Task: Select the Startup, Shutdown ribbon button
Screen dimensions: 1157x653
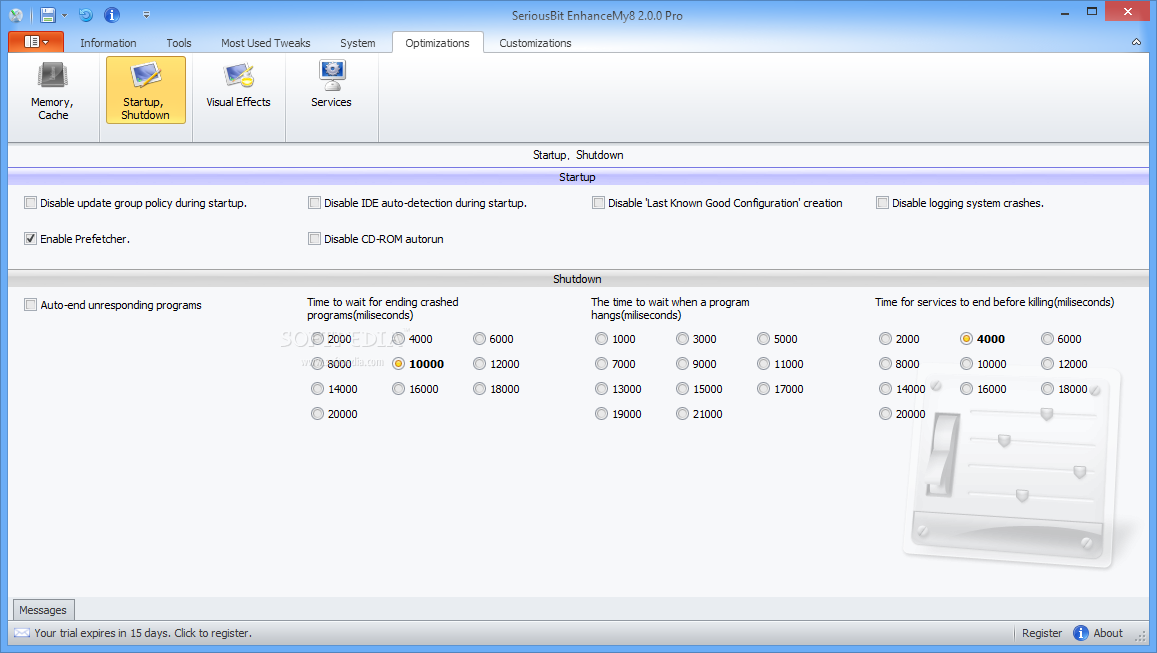Action: 145,90
